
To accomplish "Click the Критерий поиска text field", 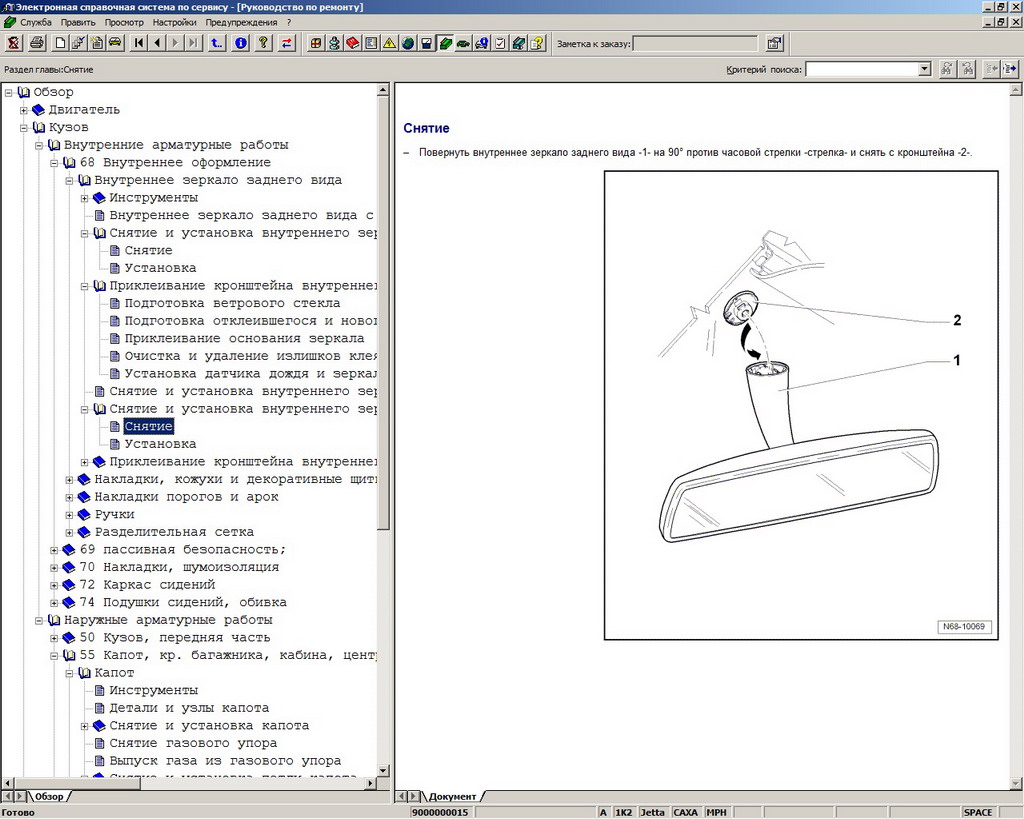I will (861, 69).
